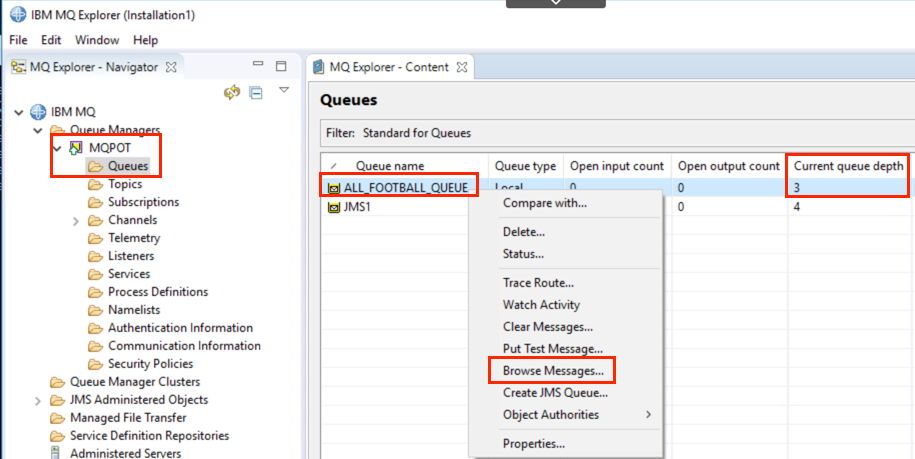Open the Help menu

click(x=145, y=40)
